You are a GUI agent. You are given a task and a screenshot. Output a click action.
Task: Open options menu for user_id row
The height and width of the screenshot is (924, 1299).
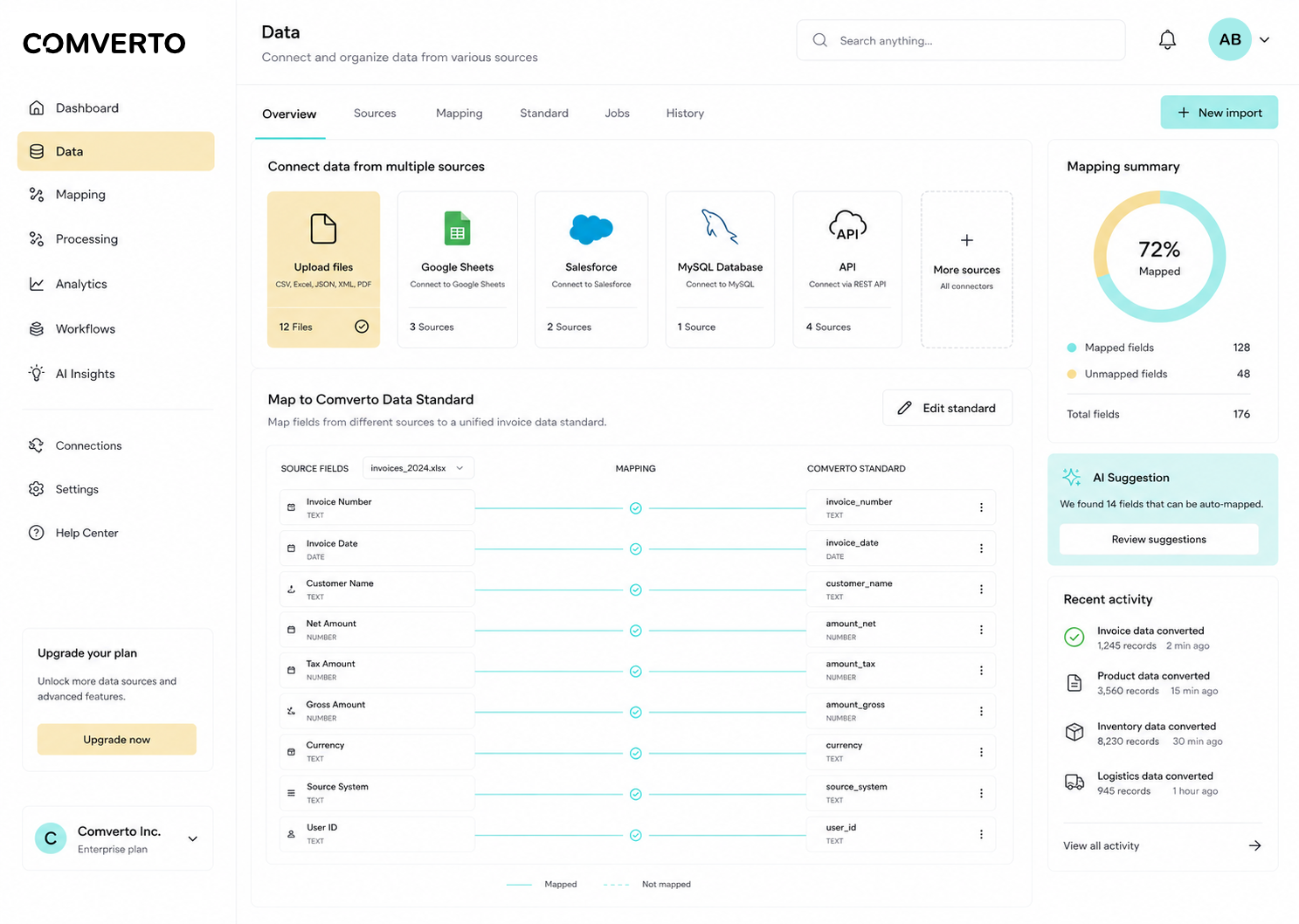click(981, 834)
